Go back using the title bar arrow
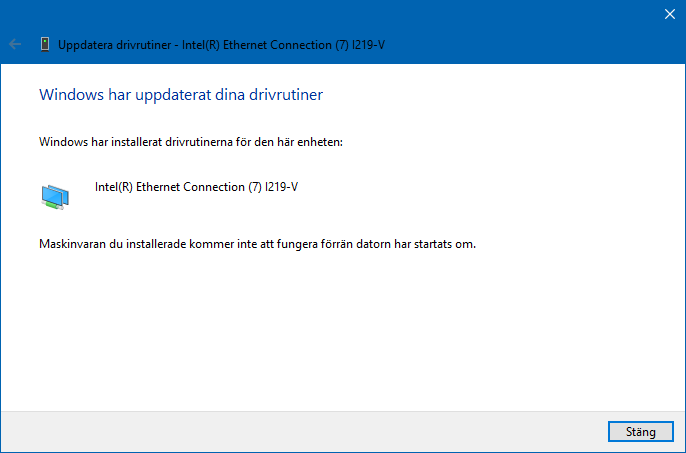 [15, 44]
